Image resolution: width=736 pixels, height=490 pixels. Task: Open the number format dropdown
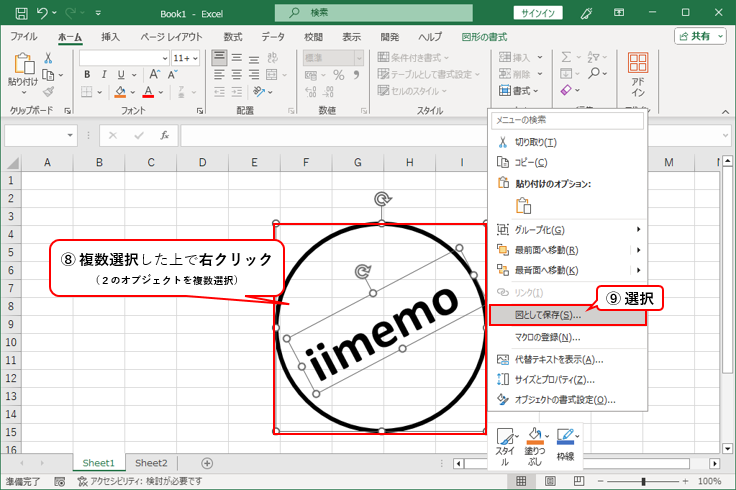[x=359, y=58]
